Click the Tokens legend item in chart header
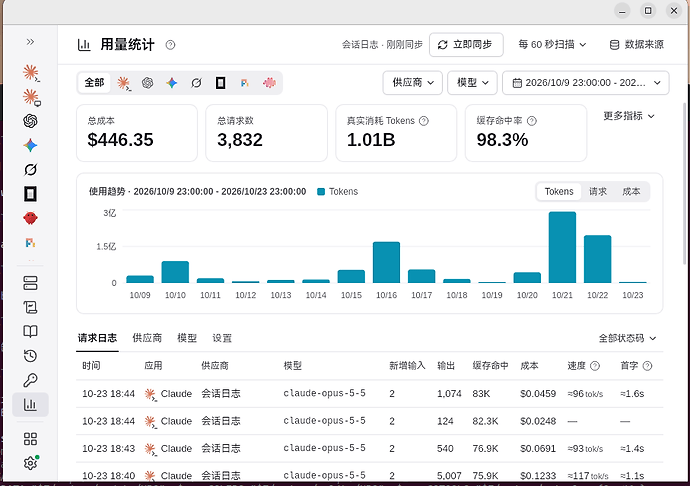 (338, 191)
